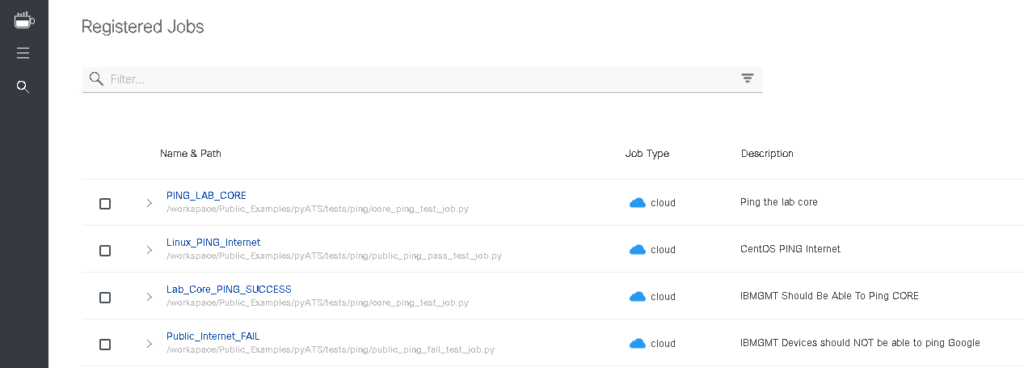Expand the PING_LAB_CORE row chevron

pyautogui.click(x=149, y=203)
